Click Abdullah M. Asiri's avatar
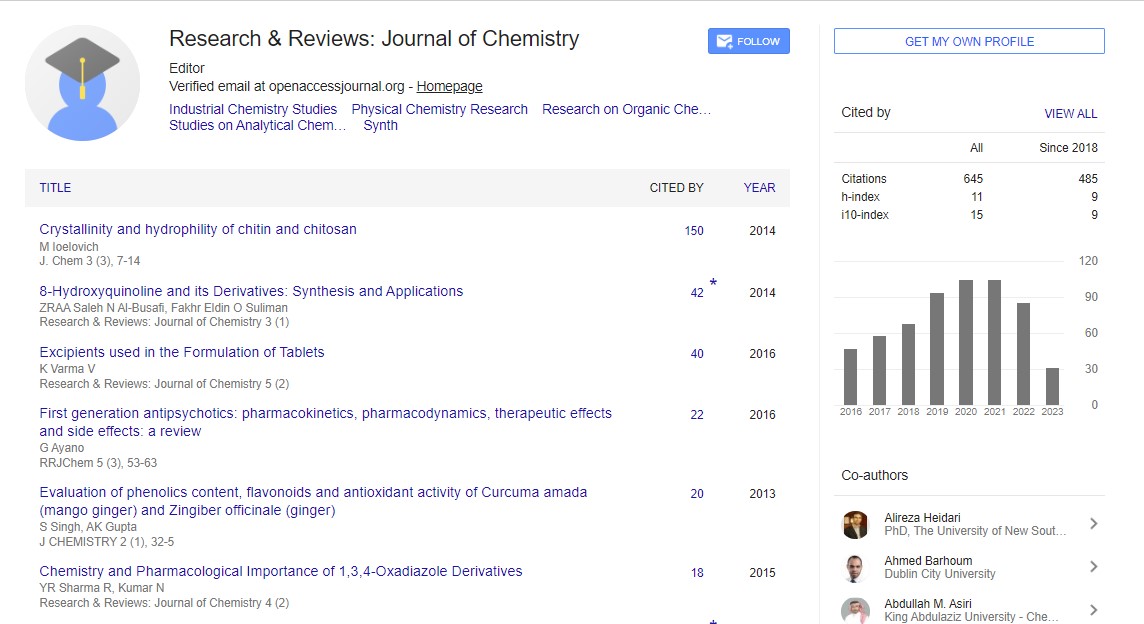Image resolution: width=1144 pixels, height=624 pixels. coord(855,610)
